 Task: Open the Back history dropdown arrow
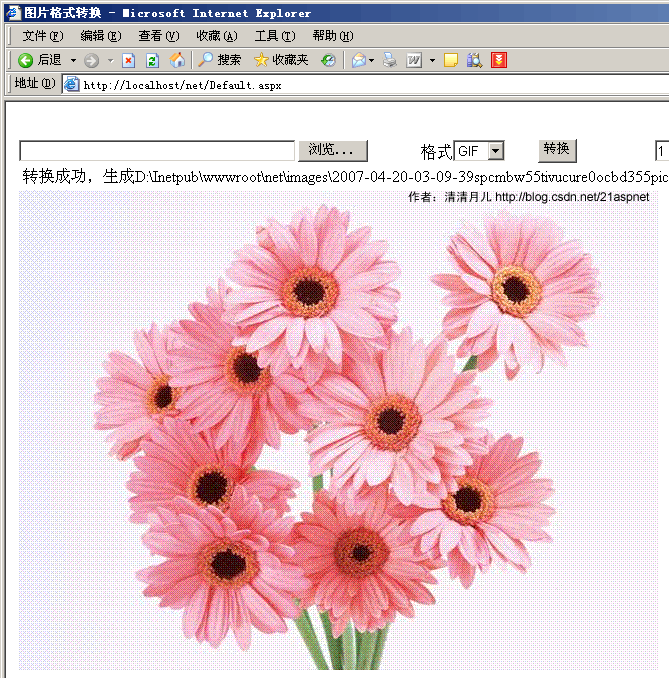[73, 61]
